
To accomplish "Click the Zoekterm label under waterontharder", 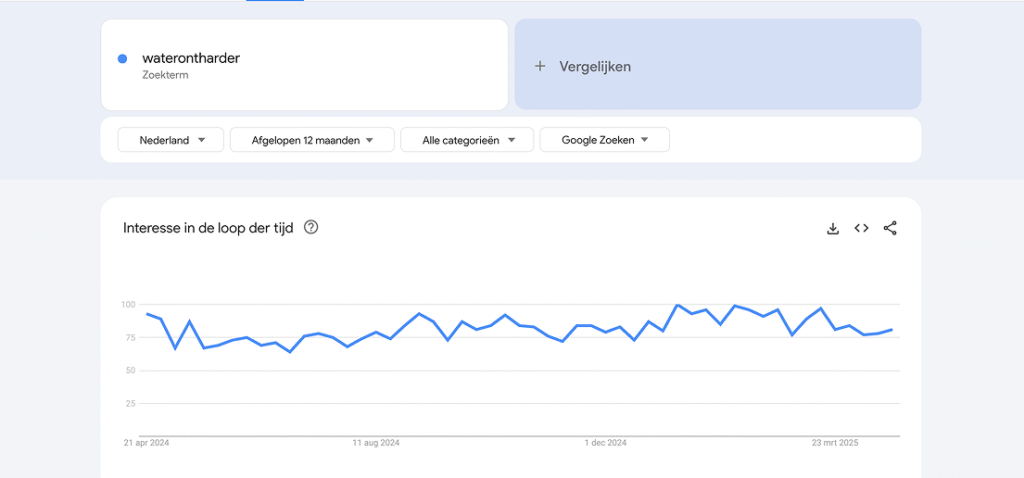I will point(165,75).
